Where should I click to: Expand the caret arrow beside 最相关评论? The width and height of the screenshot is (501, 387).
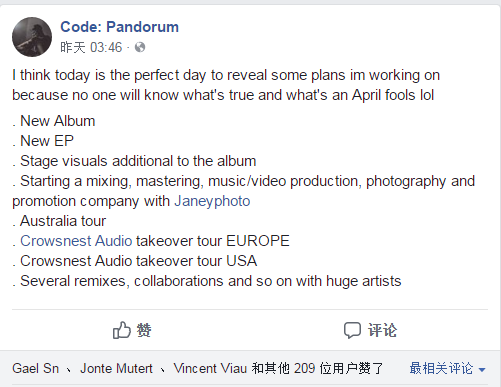coord(481,369)
